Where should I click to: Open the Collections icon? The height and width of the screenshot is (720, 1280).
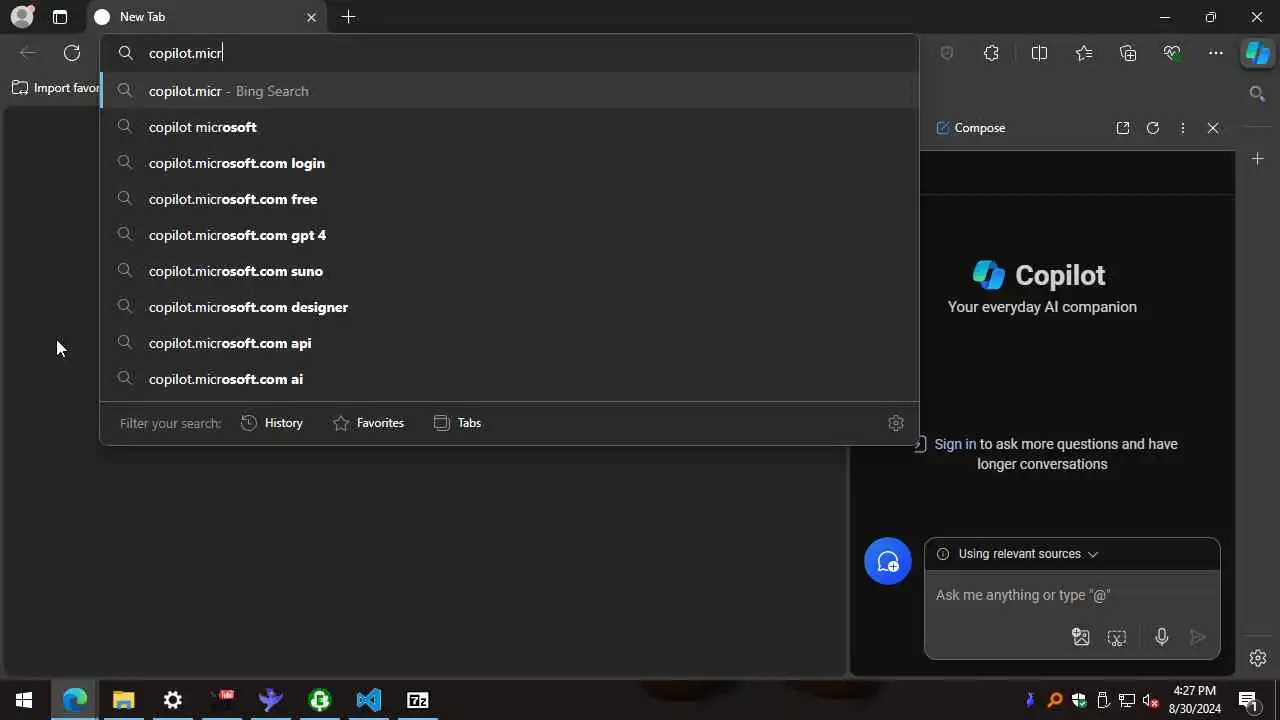tap(1128, 53)
